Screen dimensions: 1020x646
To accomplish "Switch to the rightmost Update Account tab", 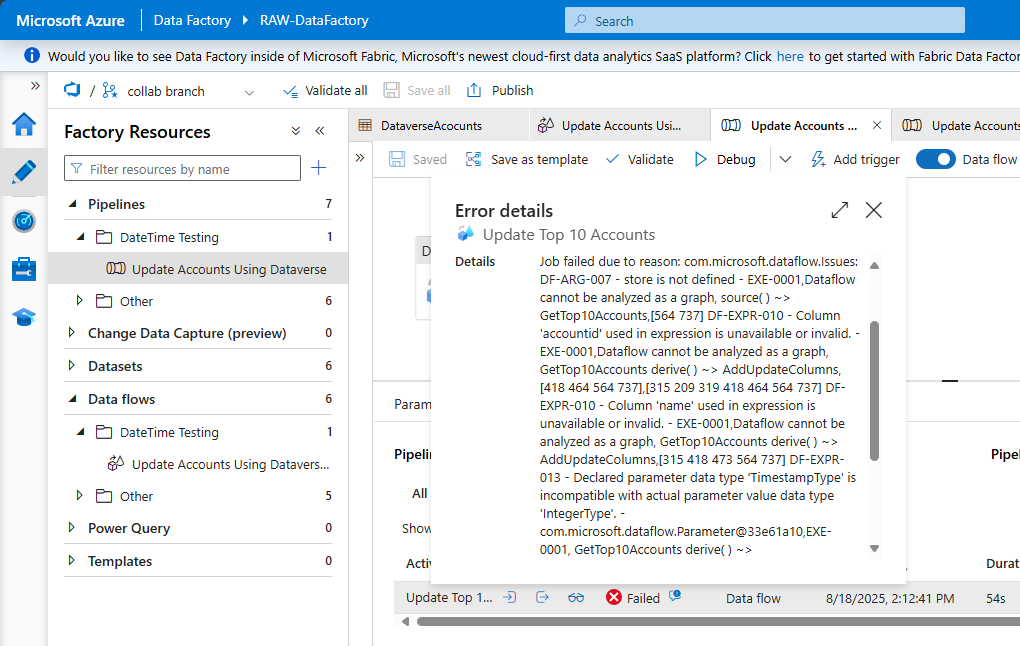I will point(956,126).
